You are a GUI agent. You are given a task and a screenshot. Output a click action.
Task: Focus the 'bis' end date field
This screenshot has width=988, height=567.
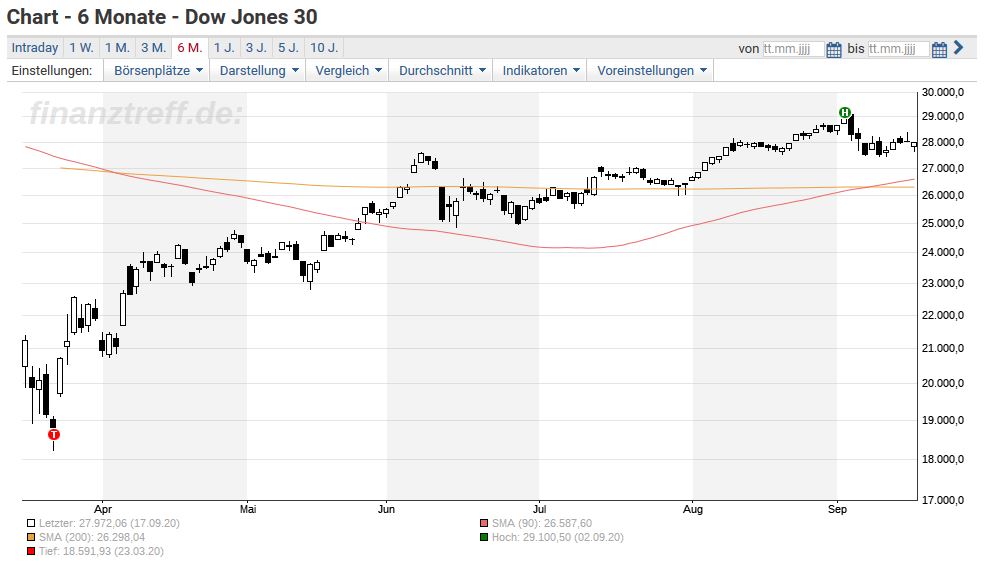898,49
